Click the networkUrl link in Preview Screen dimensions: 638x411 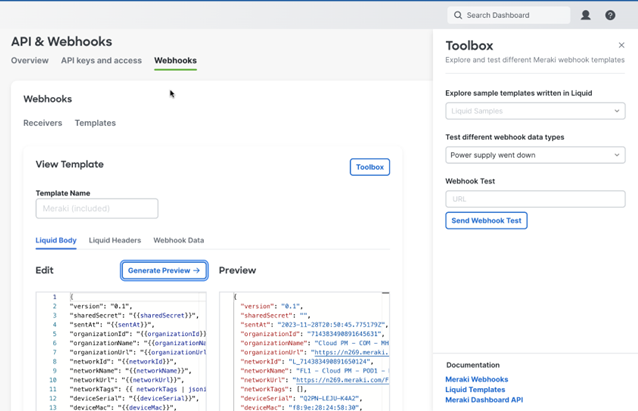(342, 380)
